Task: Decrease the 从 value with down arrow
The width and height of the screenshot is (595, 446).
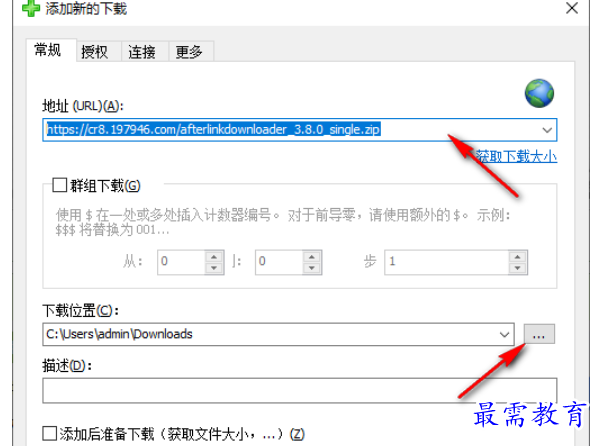Action: [214, 268]
